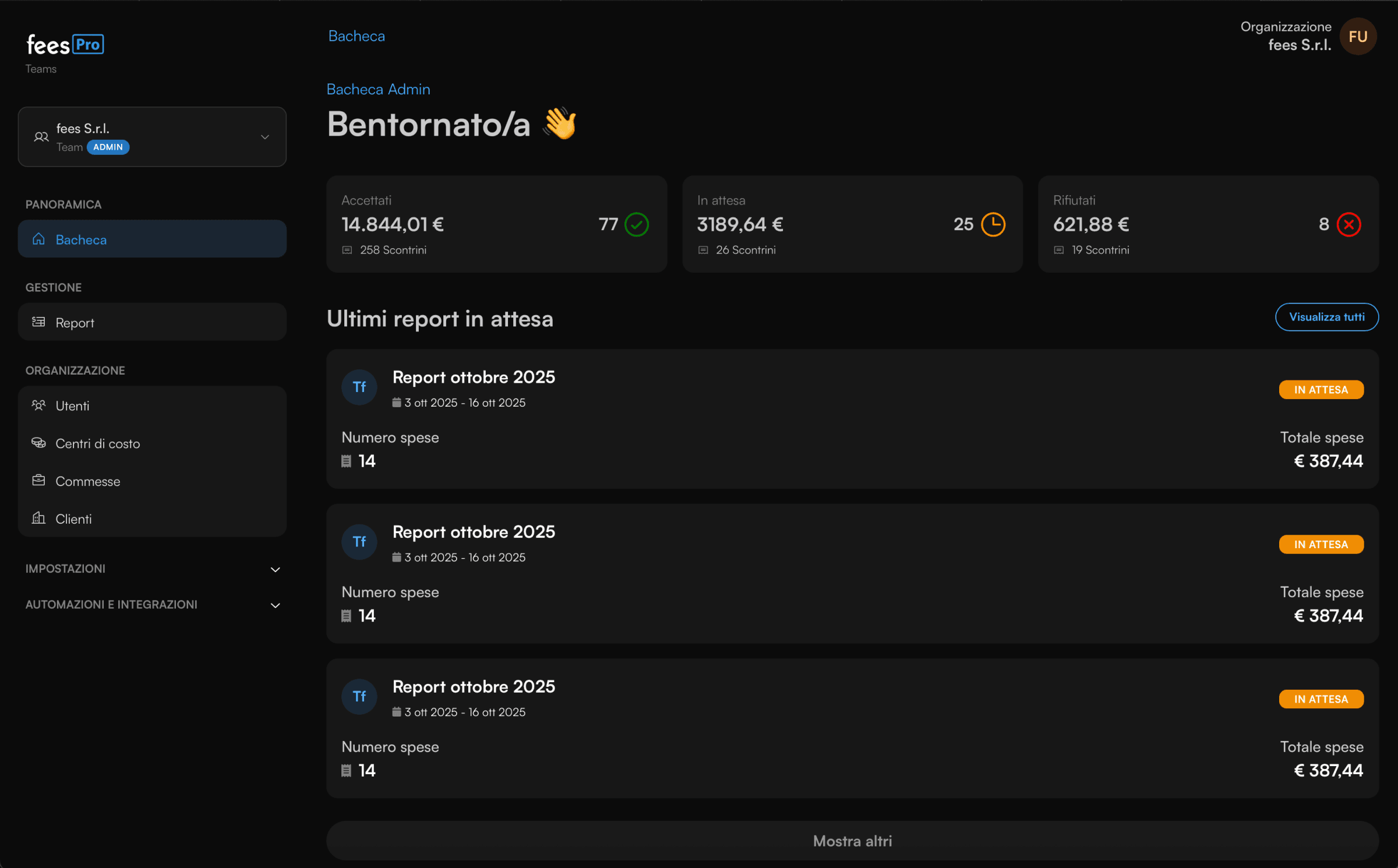Viewport: 1398px width, 868px height.
Task: Click the Bacheca breadcrumb link
Action: click(x=356, y=36)
